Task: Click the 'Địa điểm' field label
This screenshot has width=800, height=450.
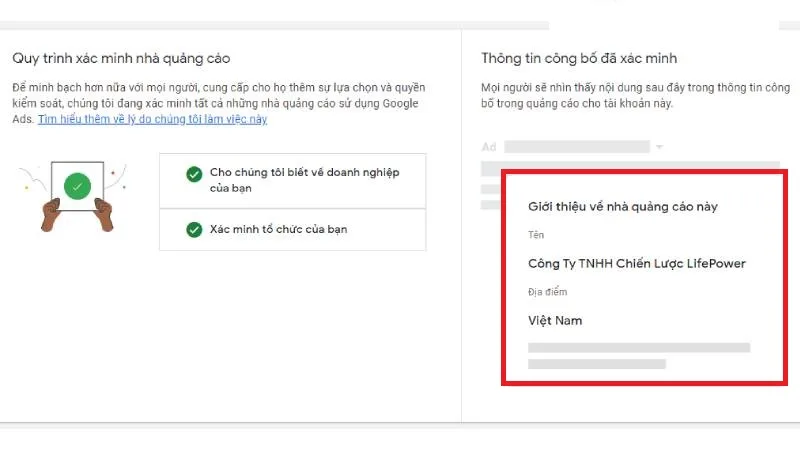Action: [547, 292]
